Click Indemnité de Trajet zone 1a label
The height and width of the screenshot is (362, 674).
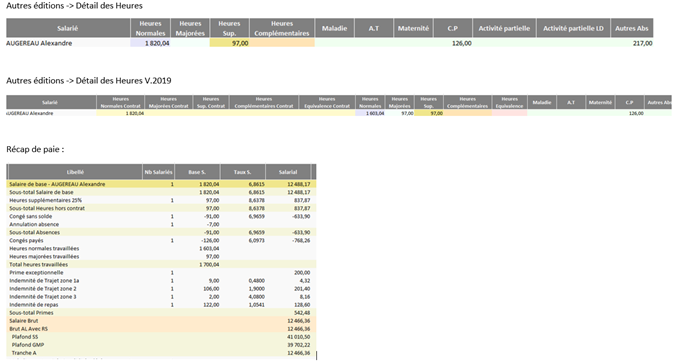(44, 281)
